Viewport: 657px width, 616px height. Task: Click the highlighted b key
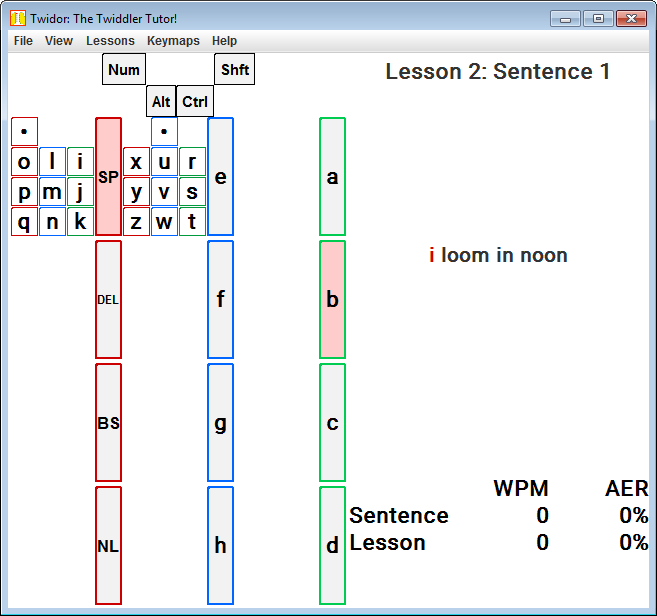[332, 299]
